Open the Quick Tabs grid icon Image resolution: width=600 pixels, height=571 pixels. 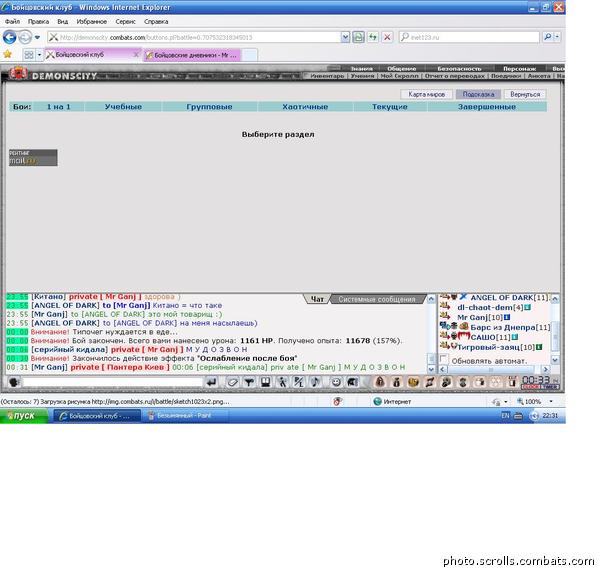point(29,55)
